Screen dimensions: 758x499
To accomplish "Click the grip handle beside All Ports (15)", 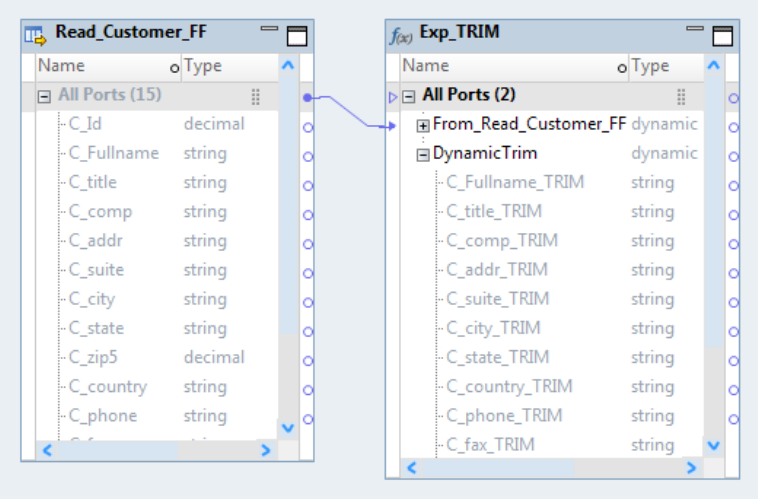I will 256,96.
